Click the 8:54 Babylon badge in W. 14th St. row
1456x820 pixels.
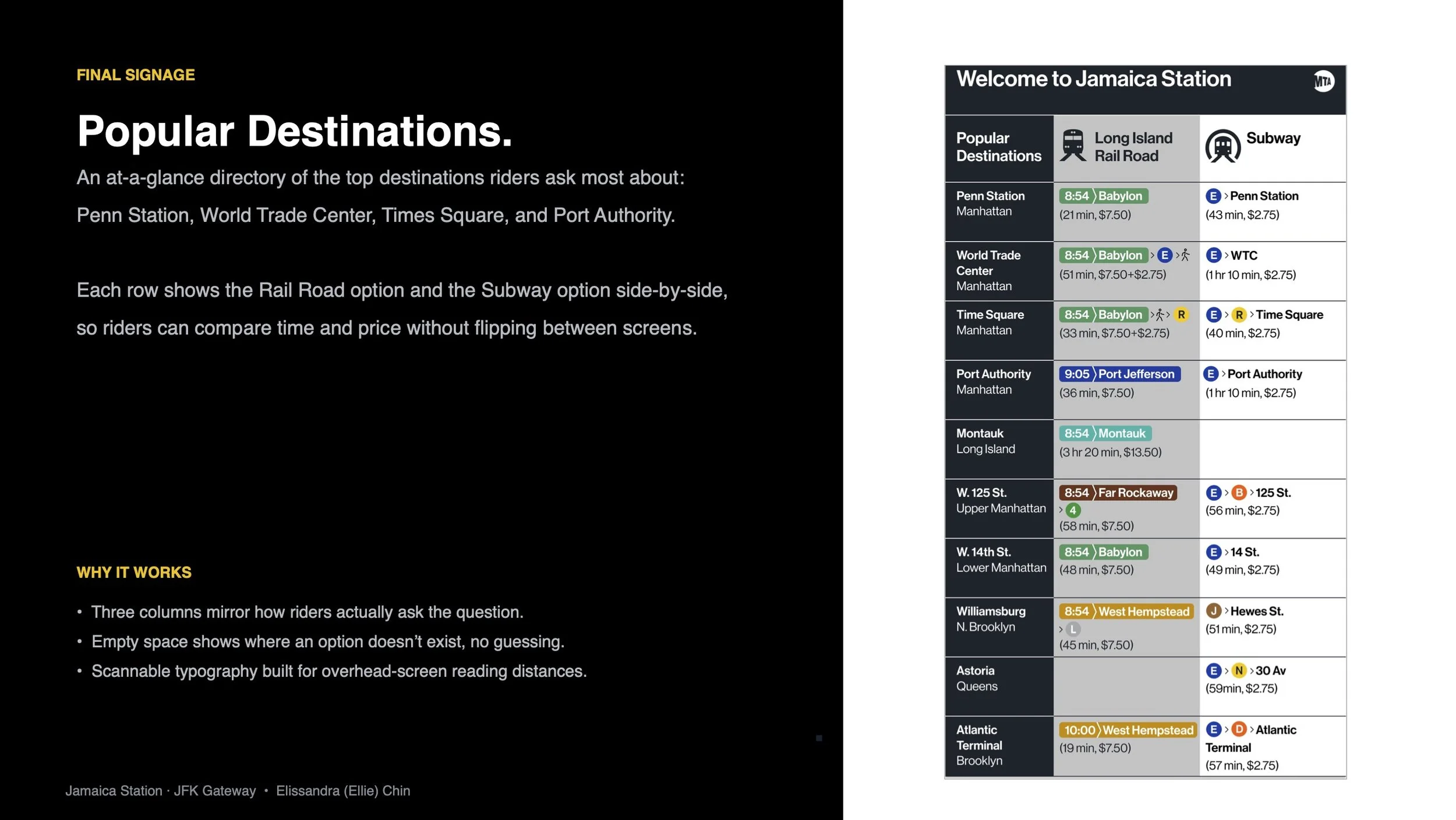coord(1103,552)
